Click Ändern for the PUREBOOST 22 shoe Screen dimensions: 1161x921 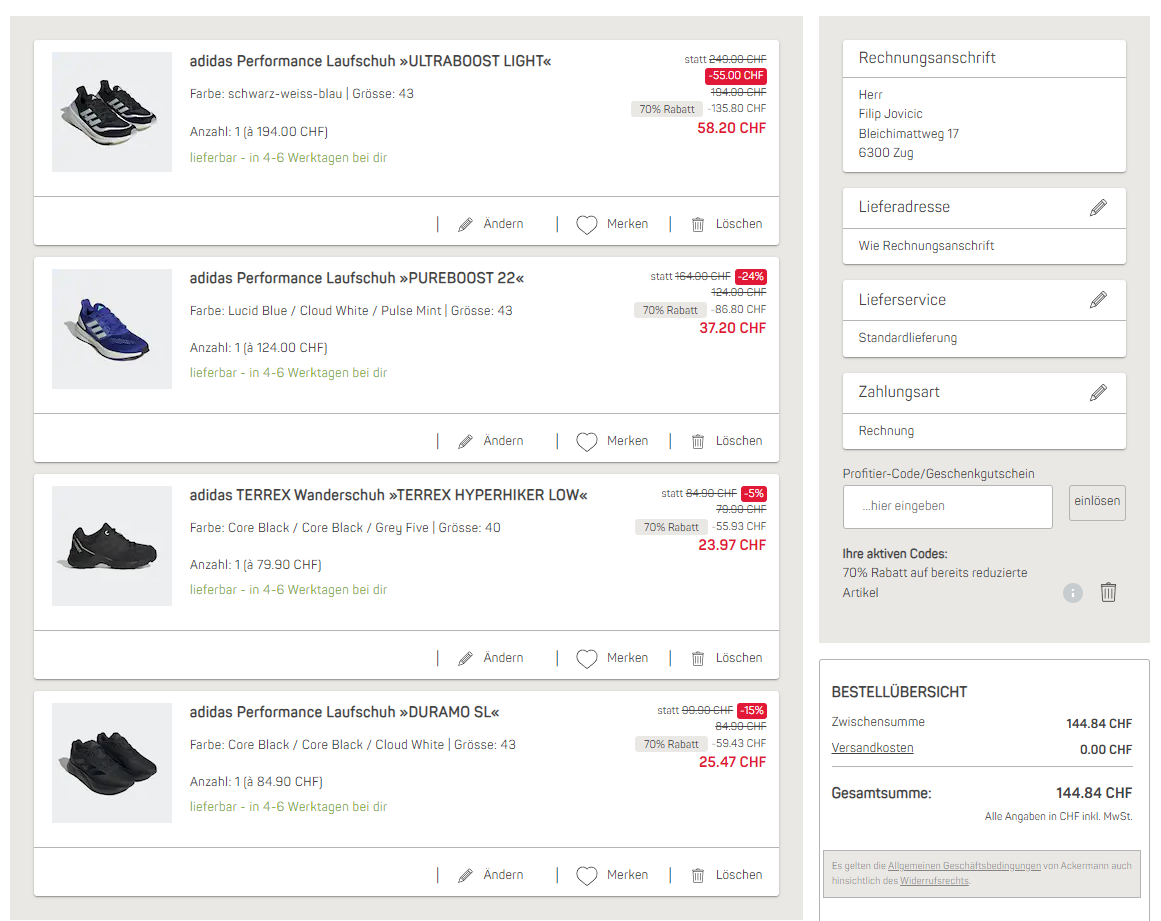[x=503, y=441]
